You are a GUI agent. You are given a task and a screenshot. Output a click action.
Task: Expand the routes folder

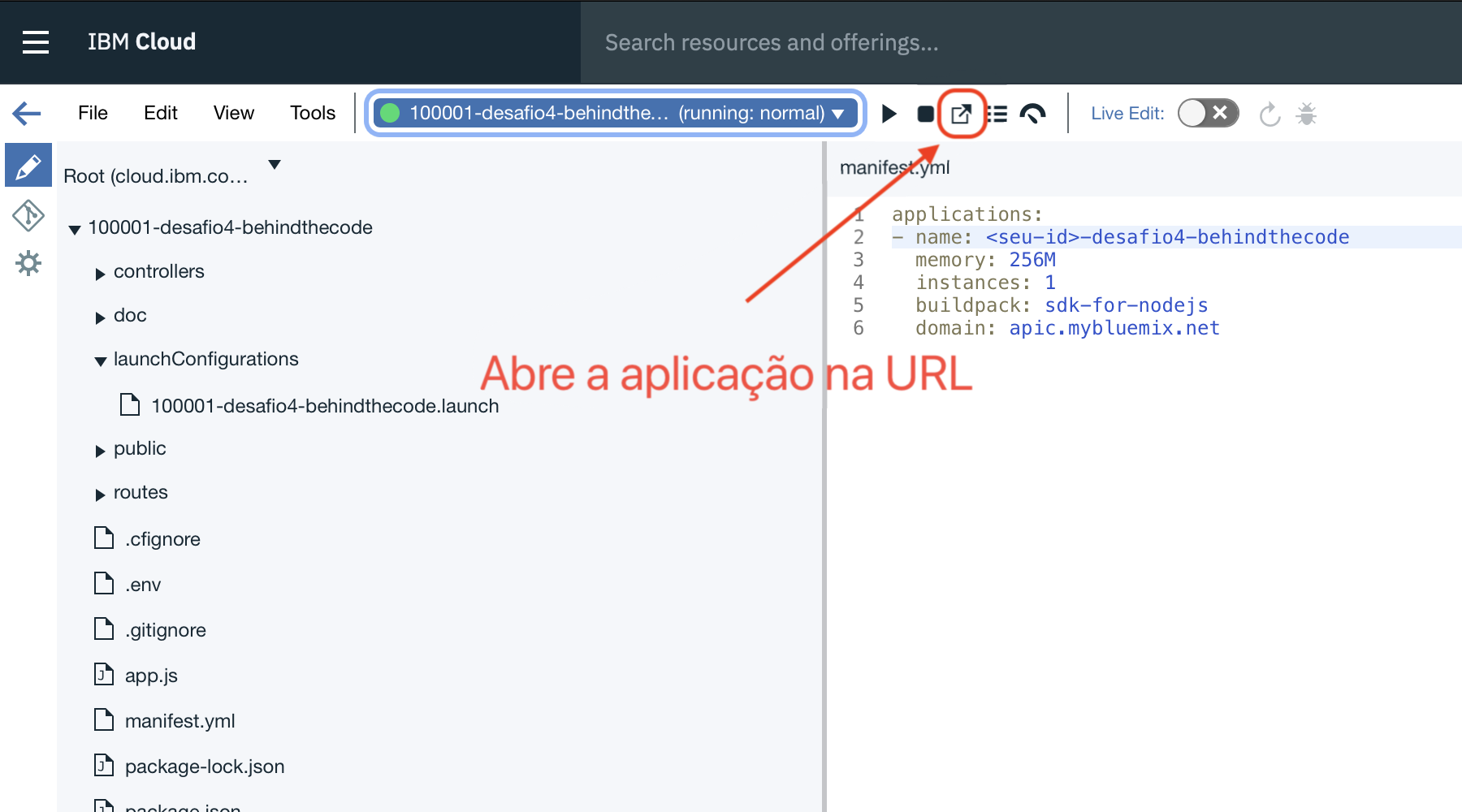pyautogui.click(x=100, y=495)
